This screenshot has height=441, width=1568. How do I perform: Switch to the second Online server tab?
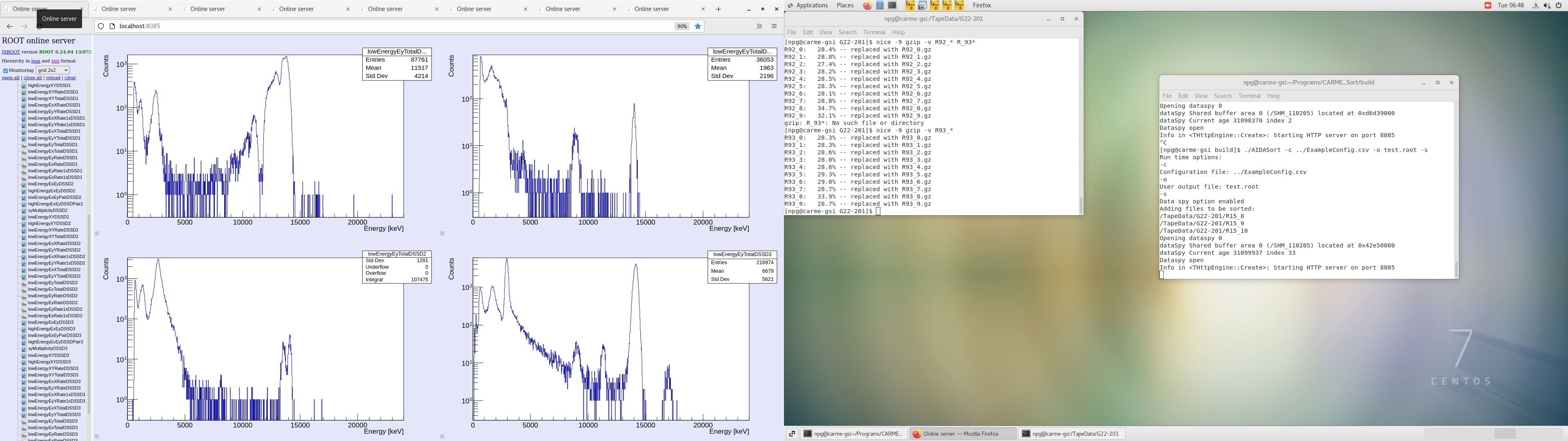pos(119,9)
